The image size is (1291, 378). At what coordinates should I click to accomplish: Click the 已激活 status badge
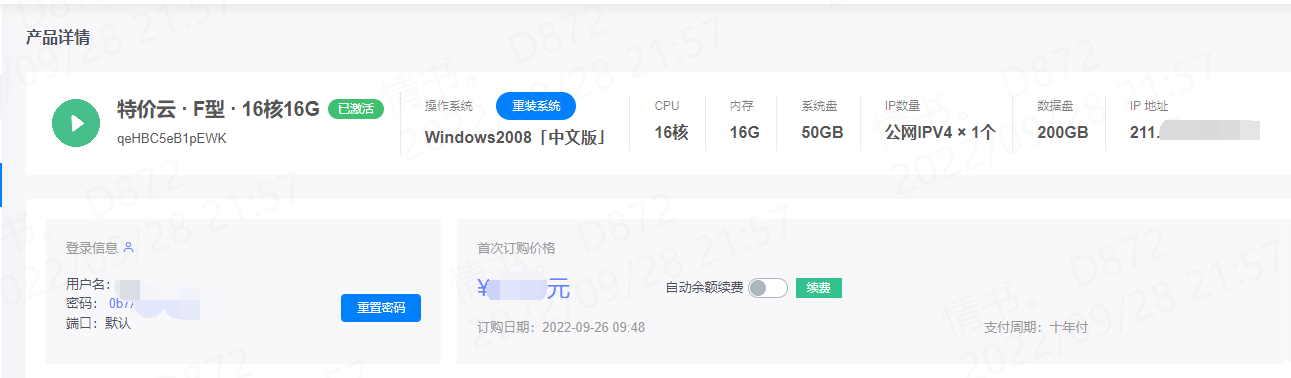pos(356,109)
